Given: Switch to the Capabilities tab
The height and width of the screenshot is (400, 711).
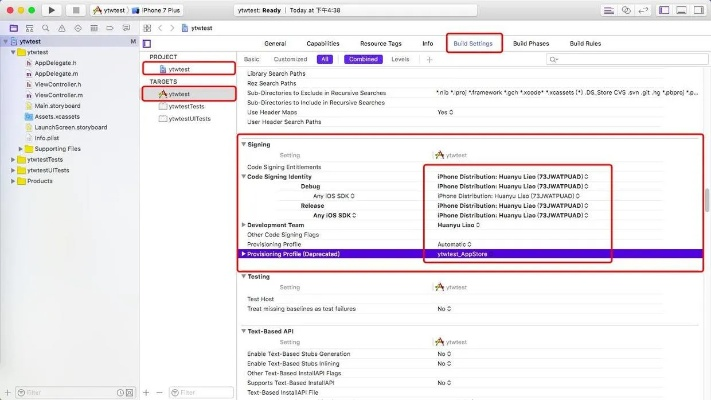Looking at the screenshot, I should pos(322,44).
